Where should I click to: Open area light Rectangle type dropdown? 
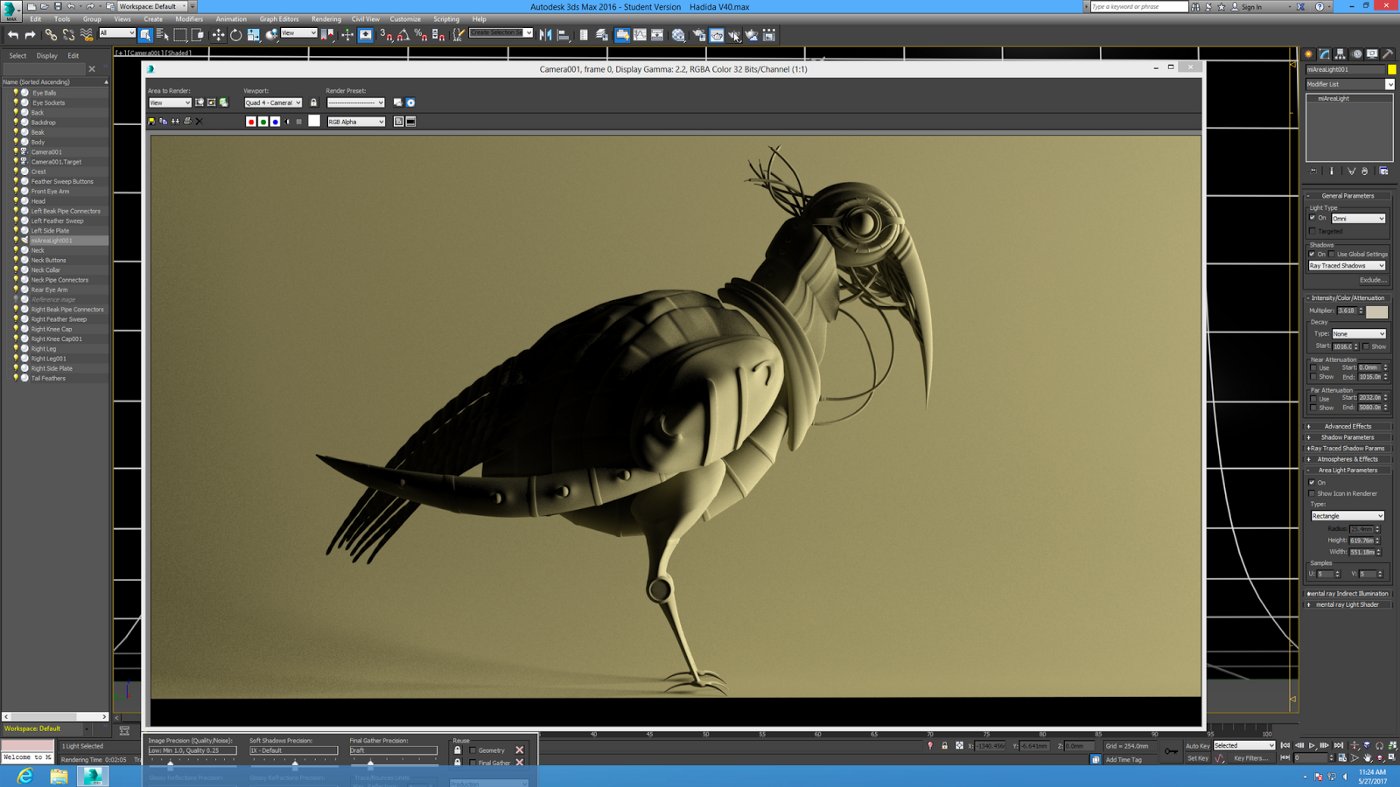coord(1347,516)
